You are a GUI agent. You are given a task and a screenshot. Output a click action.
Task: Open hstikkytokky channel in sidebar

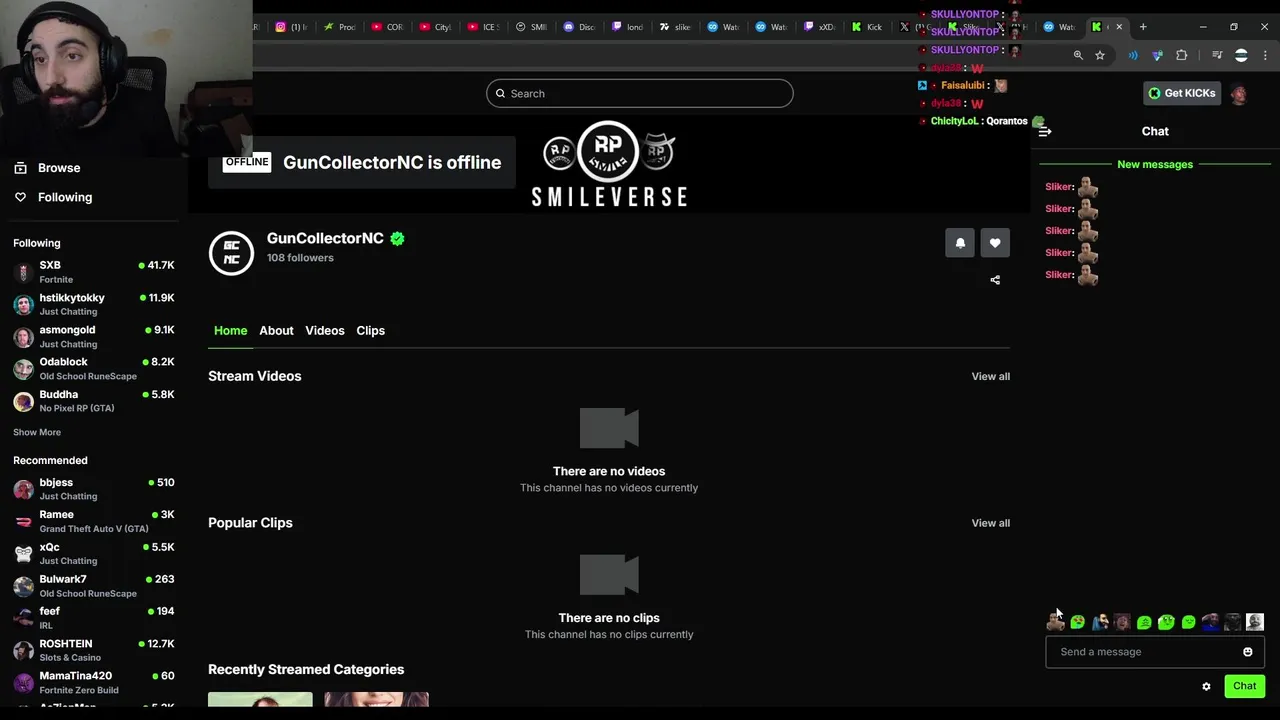click(94, 304)
